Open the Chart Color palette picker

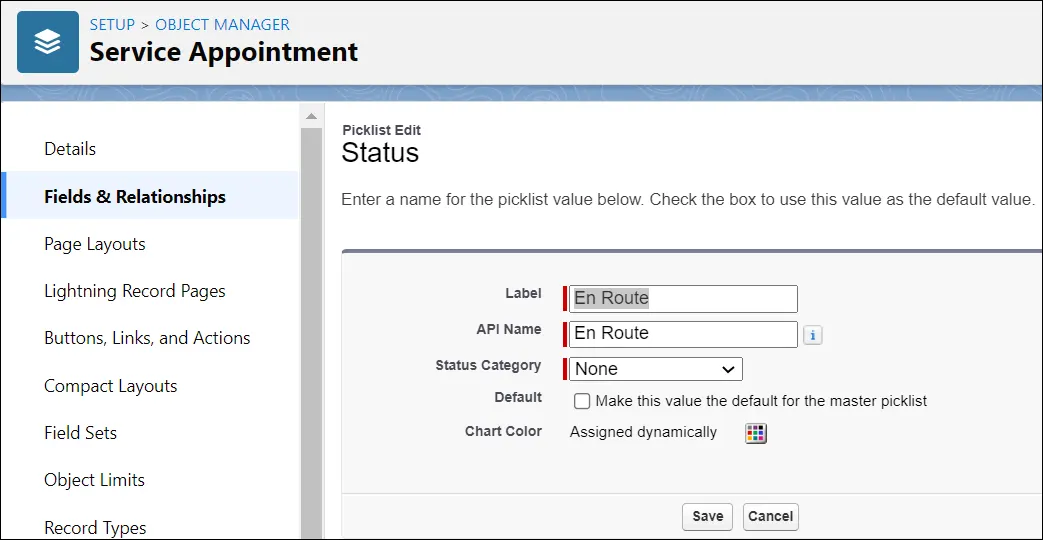(x=755, y=434)
